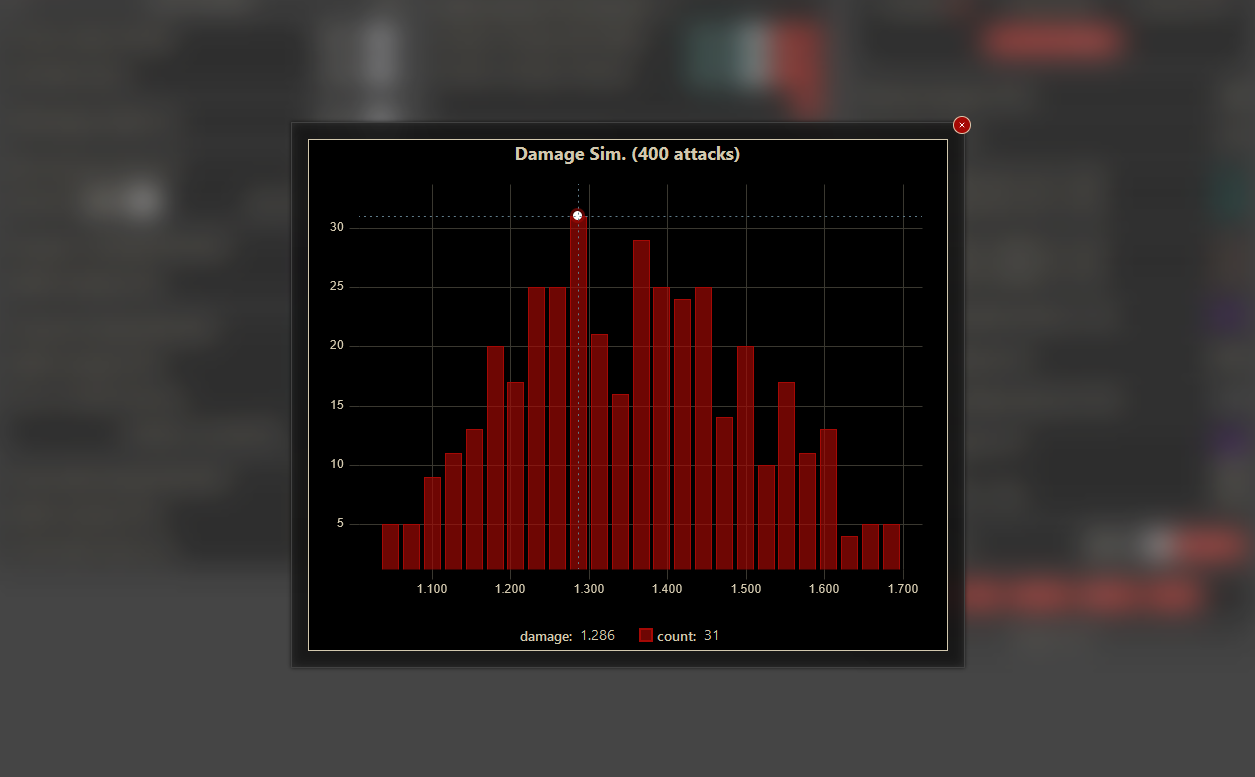1255x777 pixels.
Task: Click the x-axis label 1.500
Action: tap(746, 589)
